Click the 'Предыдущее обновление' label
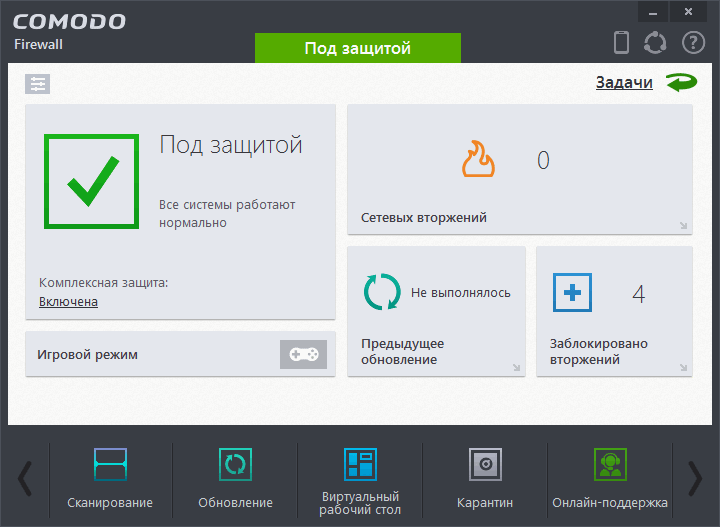The height and width of the screenshot is (527, 720). [x=403, y=351]
